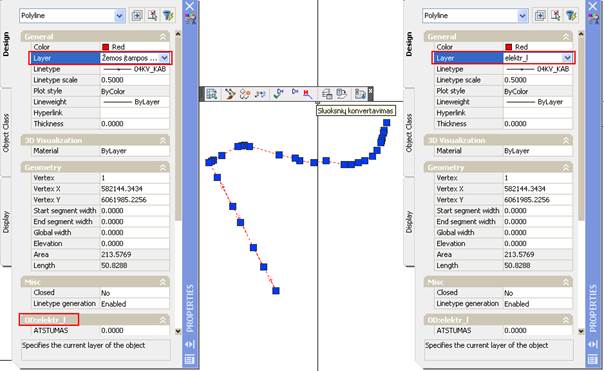This screenshot has height=371, width=604.
Task: Switch to Display tab in left palette
Action: tap(6, 222)
